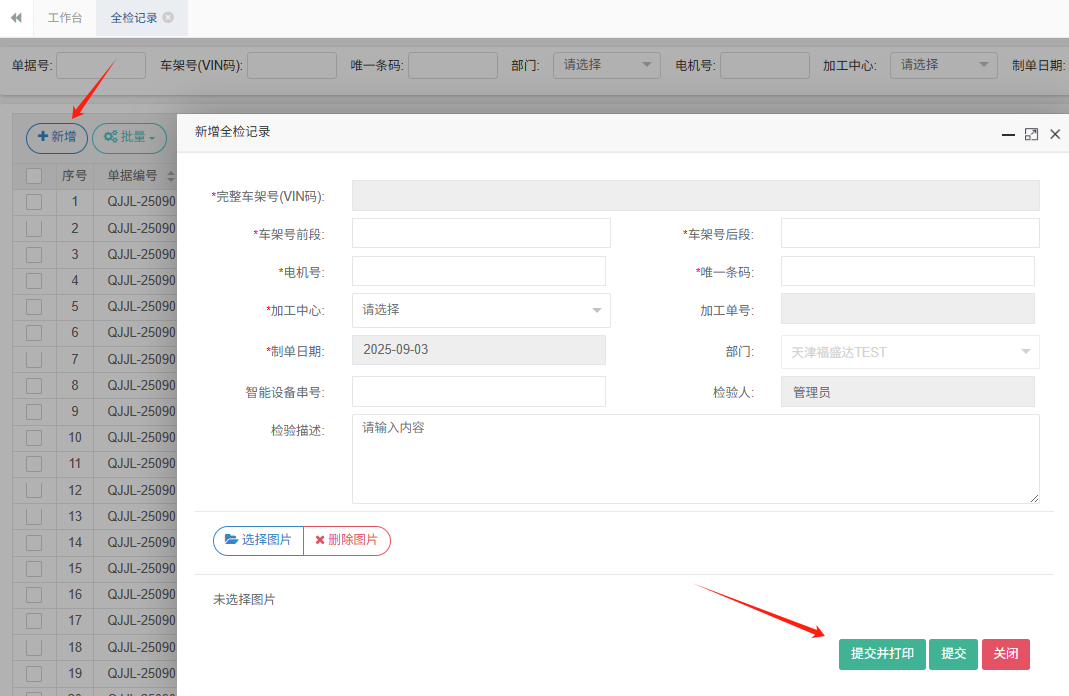Check the checkbox for row 1
This screenshot has height=696, width=1069.
pos(34,202)
